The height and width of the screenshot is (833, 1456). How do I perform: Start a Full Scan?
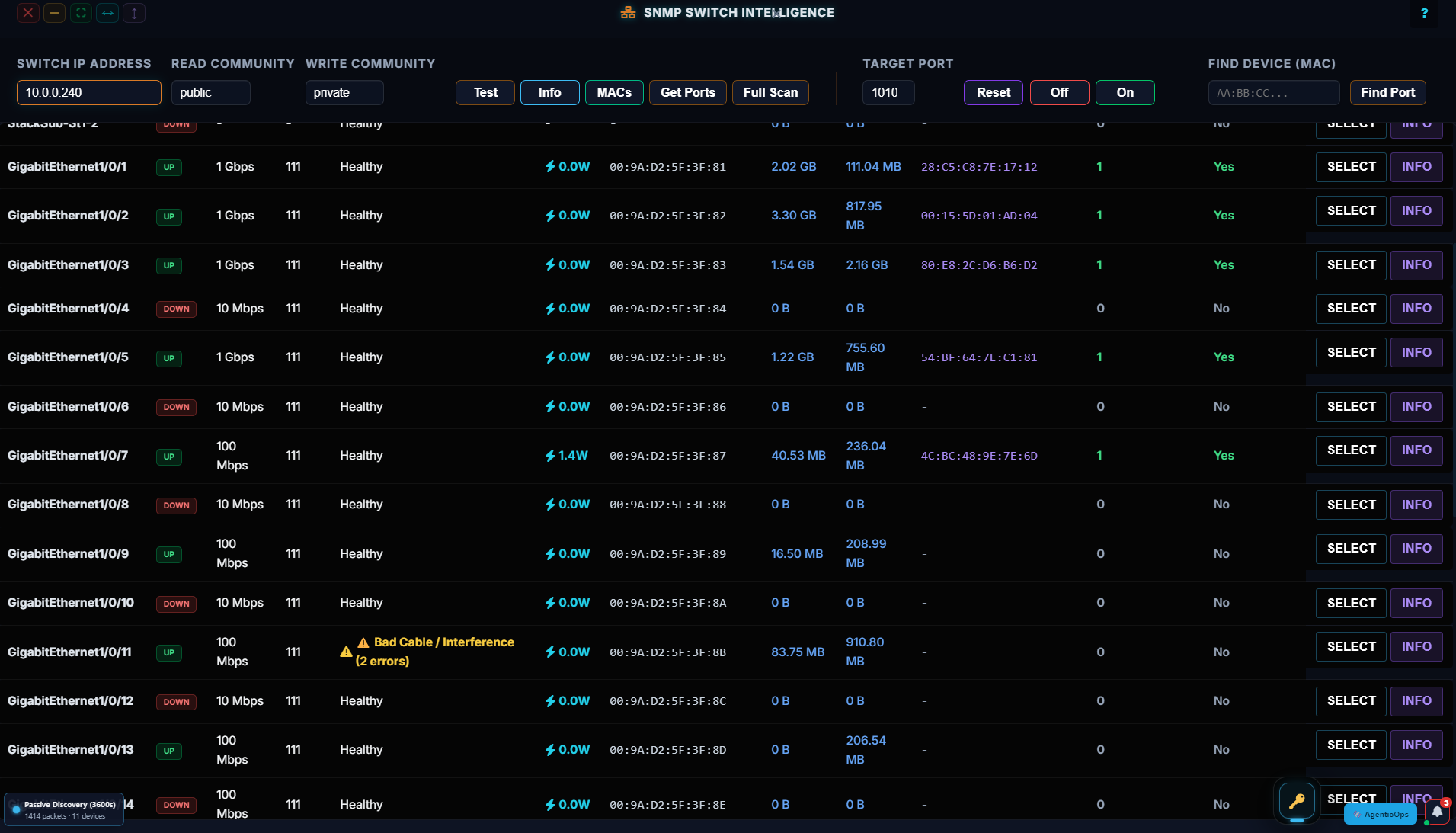[x=770, y=92]
